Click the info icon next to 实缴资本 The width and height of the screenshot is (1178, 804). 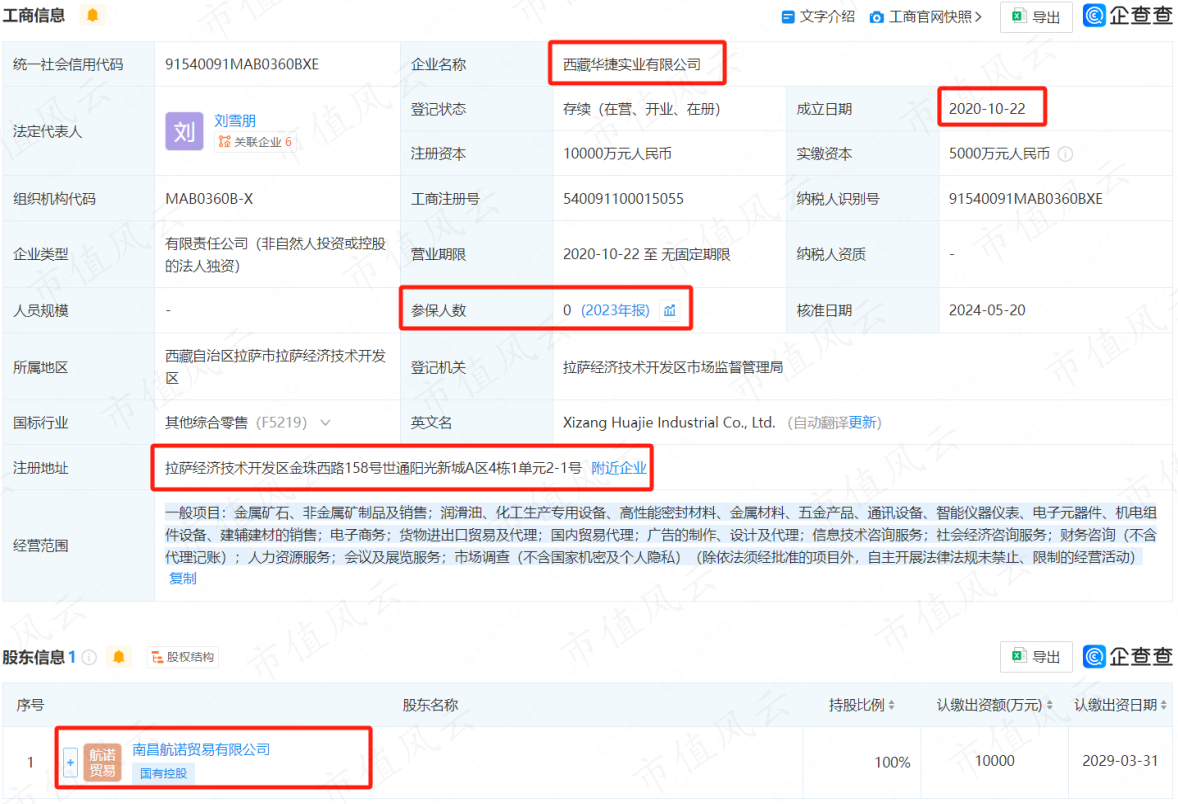[x=1065, y=154]
